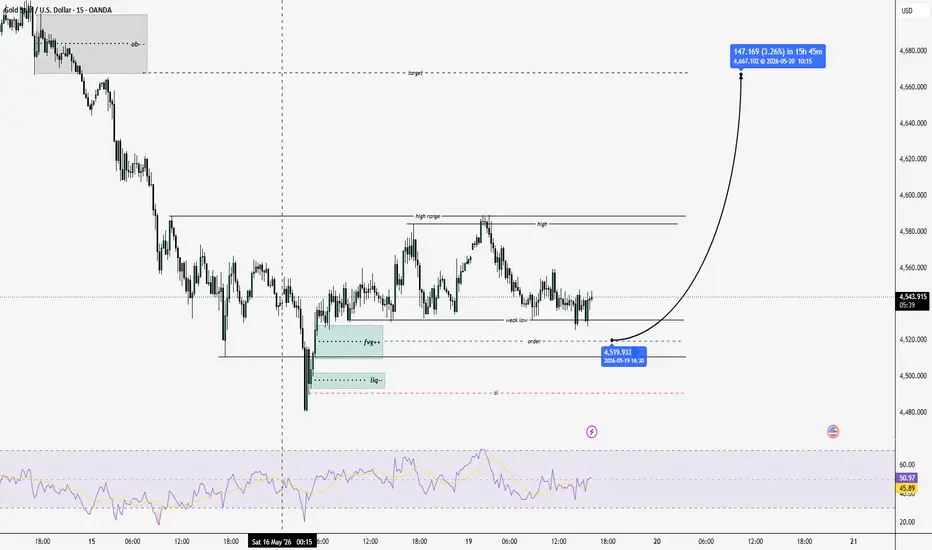Select the current price label 4,543.915
932x550 pixels.
(912, 297)
